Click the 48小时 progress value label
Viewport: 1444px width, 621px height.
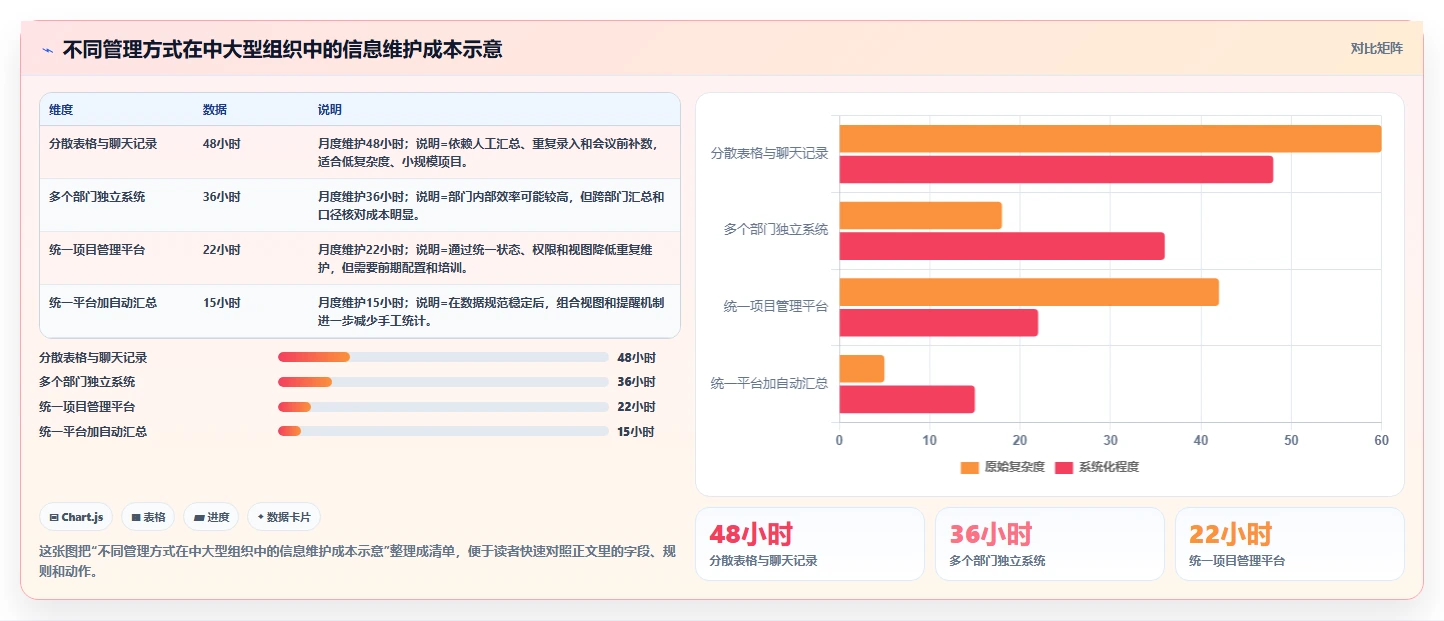coord(636,357)
